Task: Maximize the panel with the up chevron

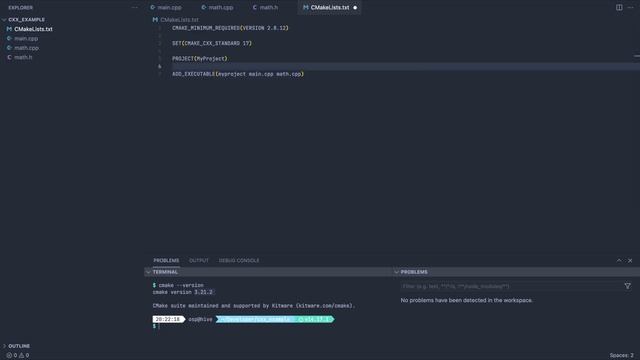Action: pyautogui.click(x=619, y=260)
